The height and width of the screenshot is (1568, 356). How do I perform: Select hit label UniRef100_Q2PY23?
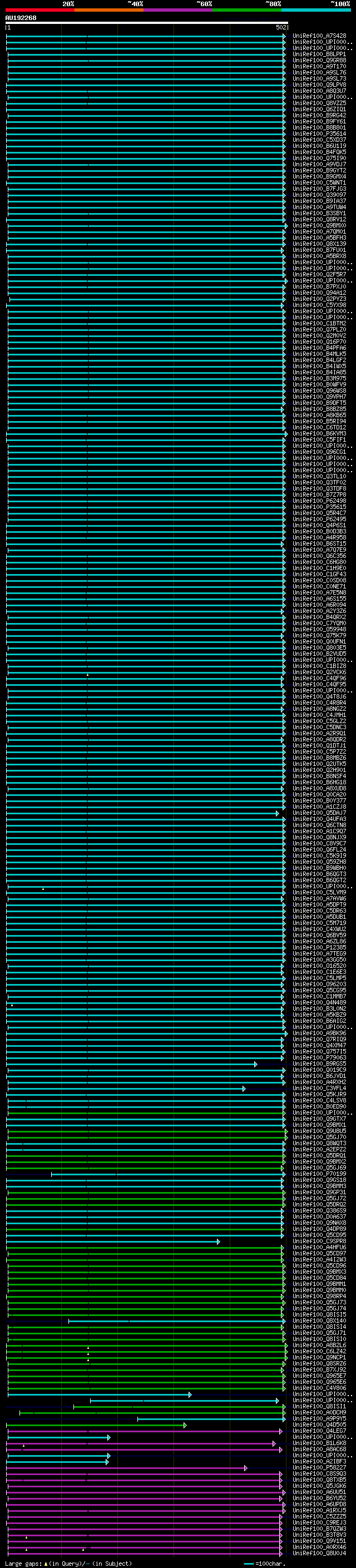point(319,299)
